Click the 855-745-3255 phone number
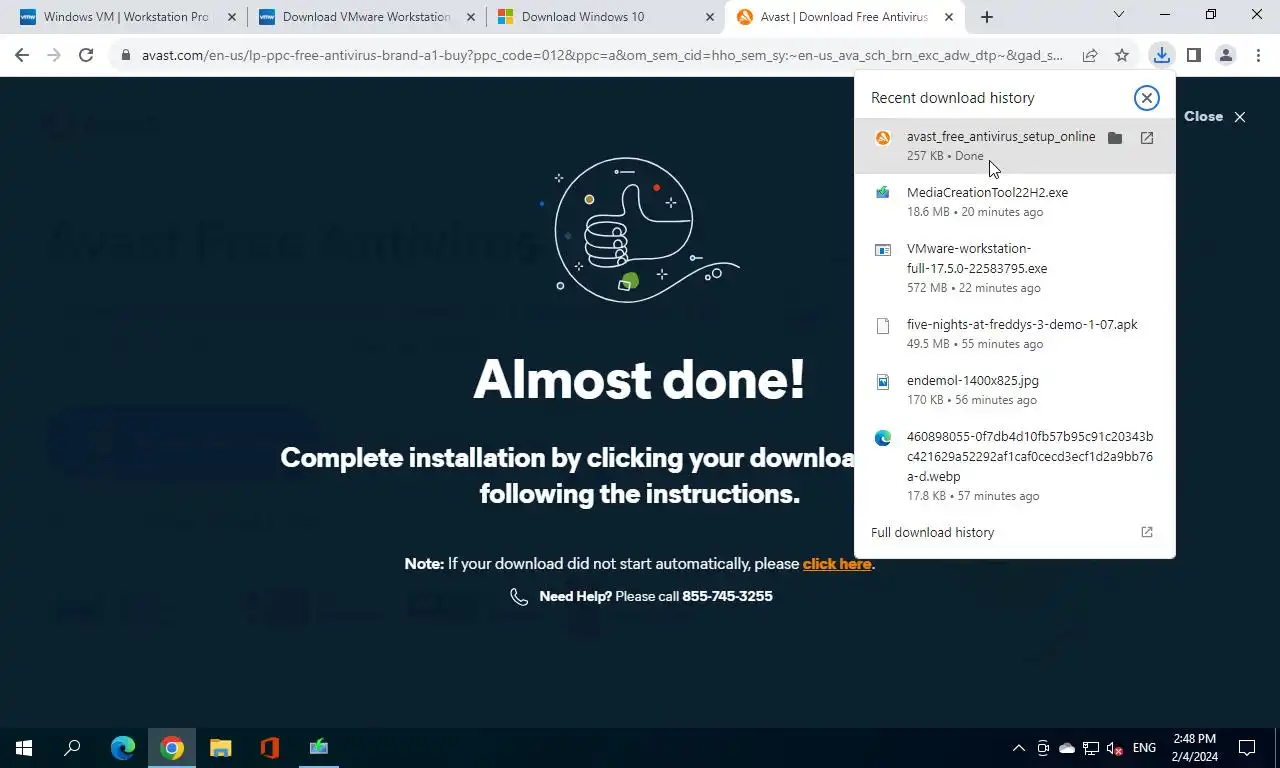This screenshot has width=1280, height=768. [x=727, y=596]
